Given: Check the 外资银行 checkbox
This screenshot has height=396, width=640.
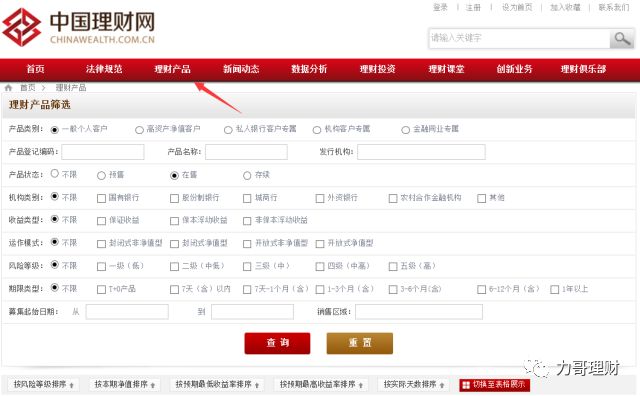Looking at the screenshot, I should coord(320,198).
